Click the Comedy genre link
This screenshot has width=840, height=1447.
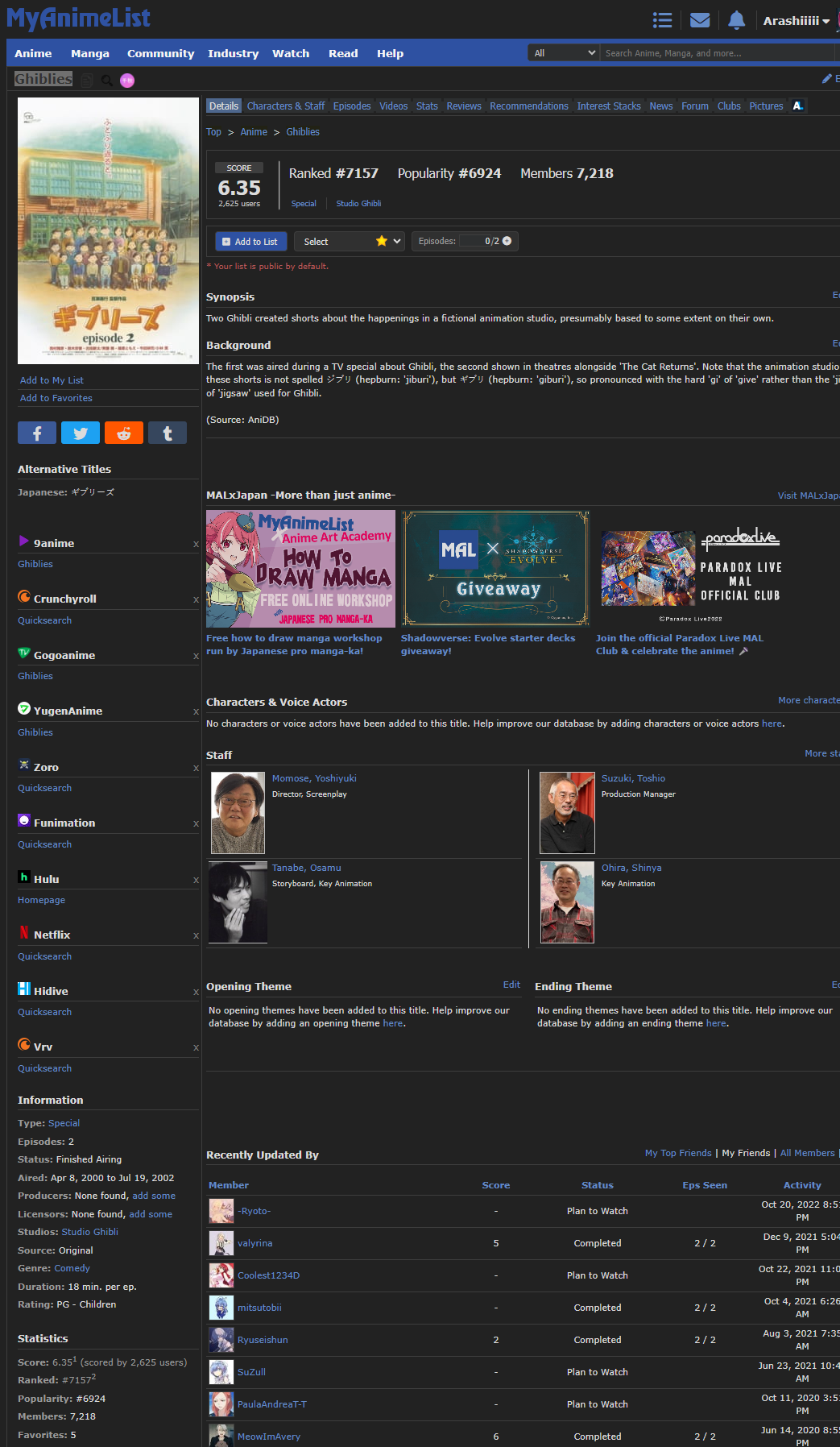pos(72,1268)
